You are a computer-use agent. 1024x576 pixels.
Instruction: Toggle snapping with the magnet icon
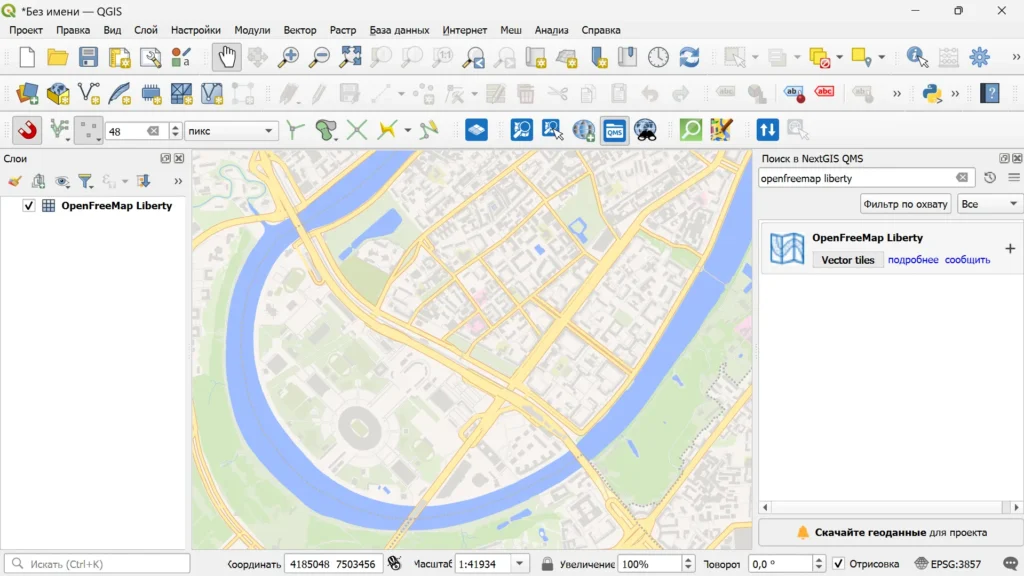tap(27, 130)
